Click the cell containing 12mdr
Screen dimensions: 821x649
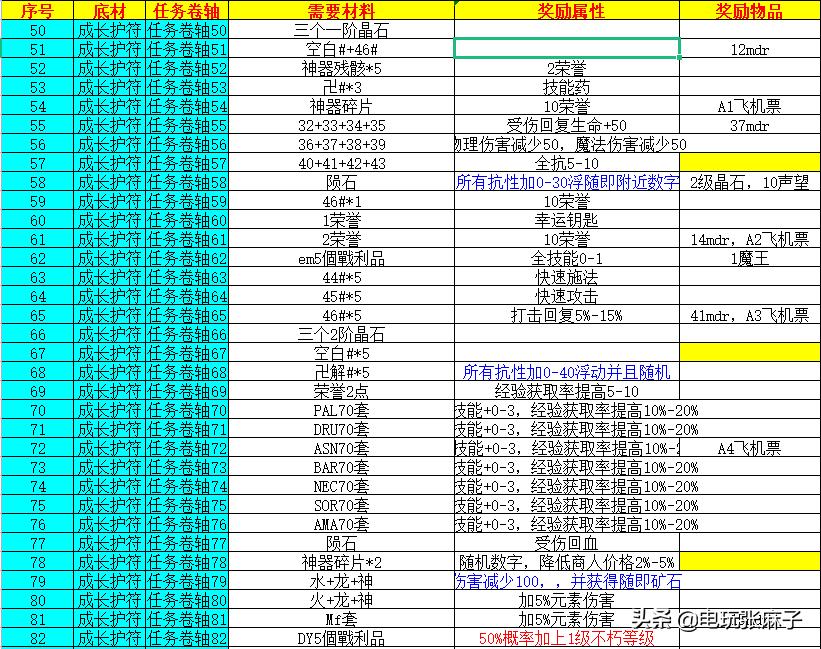point(750,48)
